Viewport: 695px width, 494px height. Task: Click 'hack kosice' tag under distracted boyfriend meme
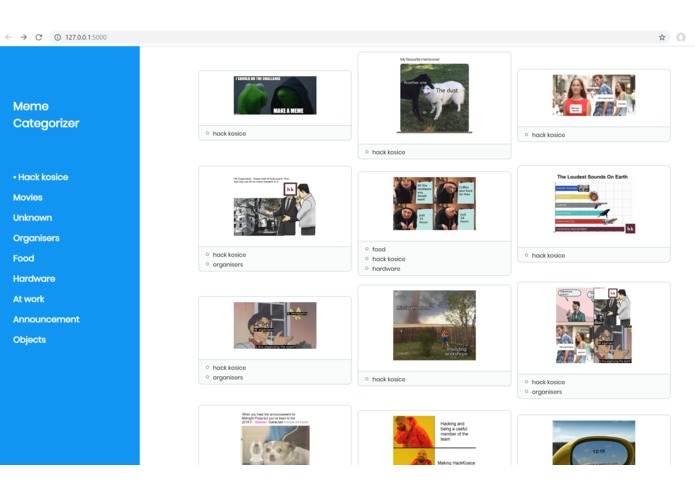click(548, 135)
